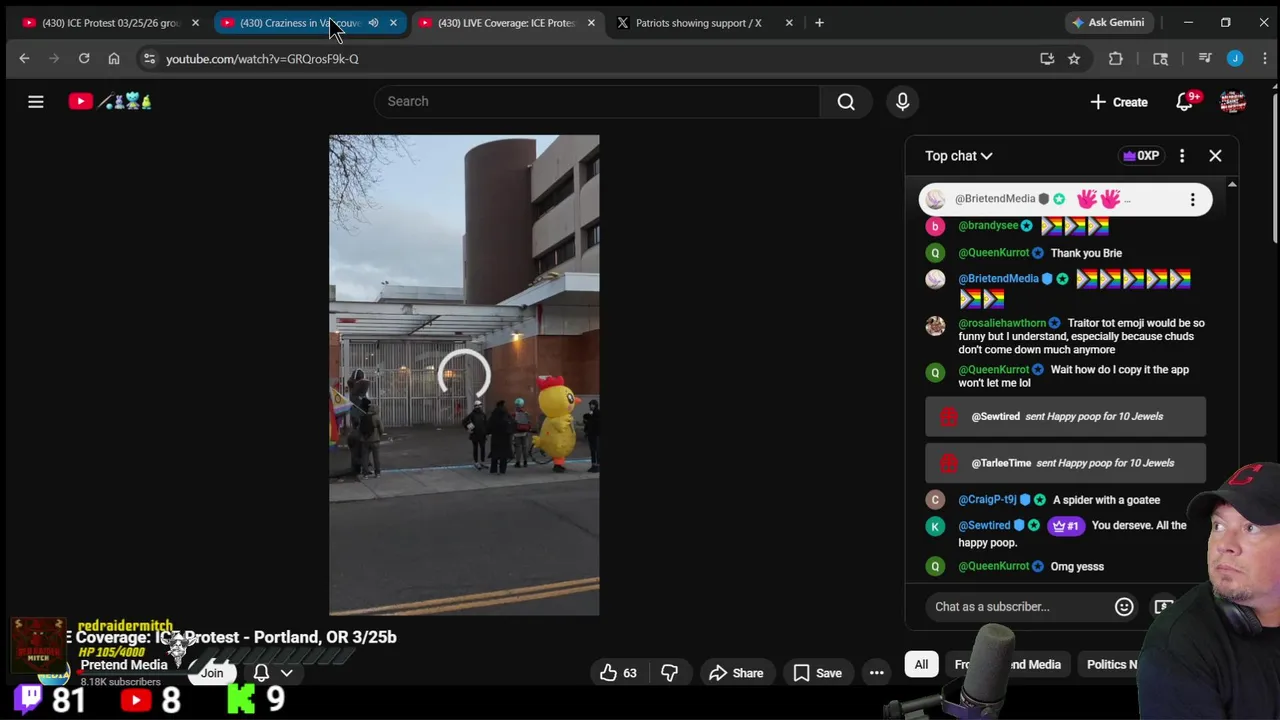The width and height of the screenshot is (1280, 720).
Task: Click the @Sewtired Happy poop message
Action: [x=1065, y=416]
